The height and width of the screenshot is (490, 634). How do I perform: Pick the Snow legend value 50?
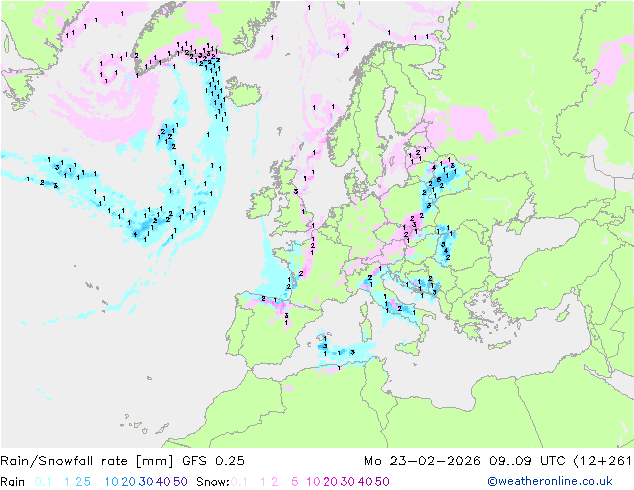[x=382, y=482]
